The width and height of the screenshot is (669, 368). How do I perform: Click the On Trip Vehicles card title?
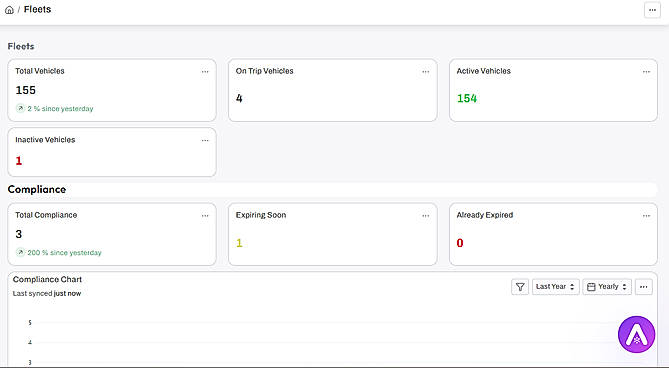coord(265,71)
